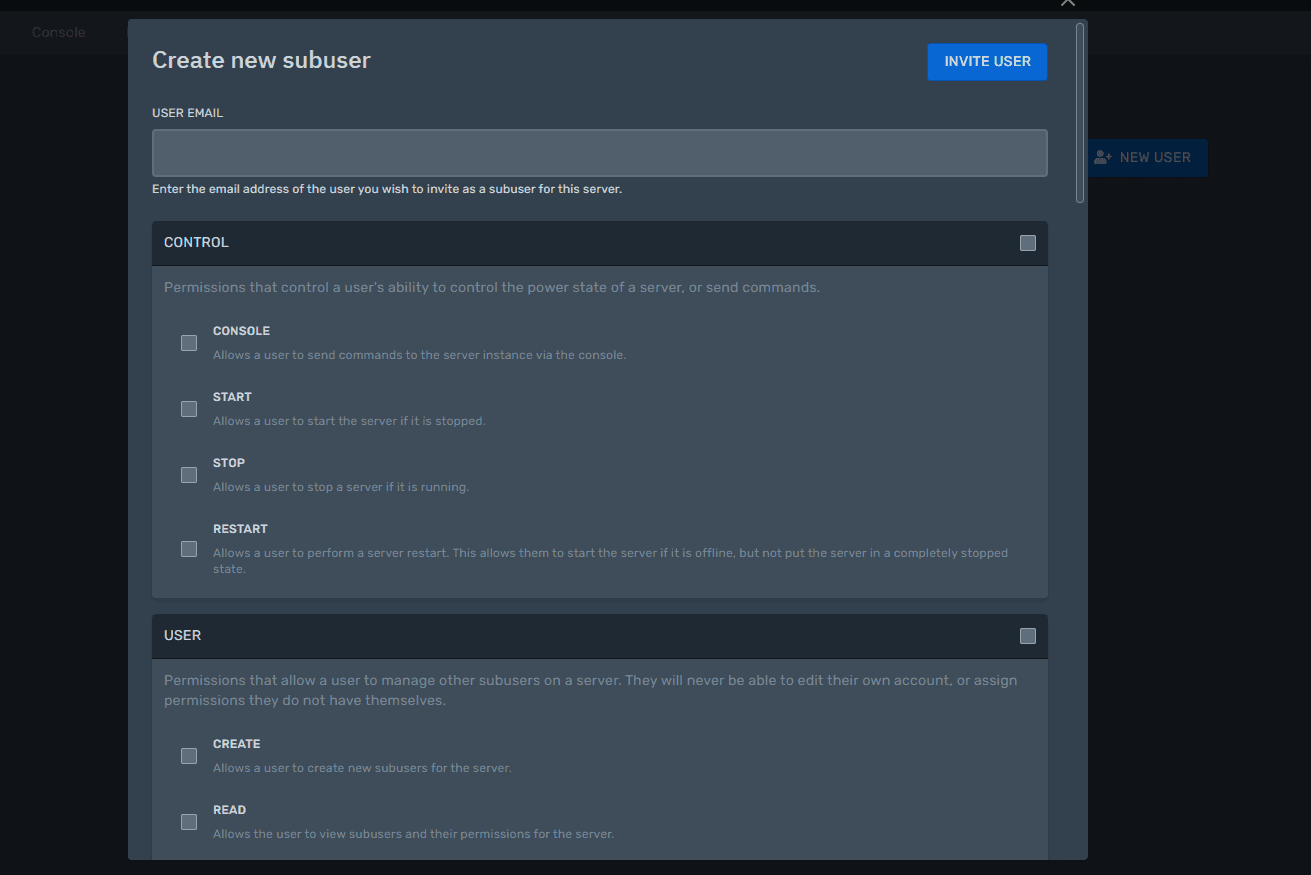1311x875 pixels.
Task: Click the Invite User button
Action: 987,62
